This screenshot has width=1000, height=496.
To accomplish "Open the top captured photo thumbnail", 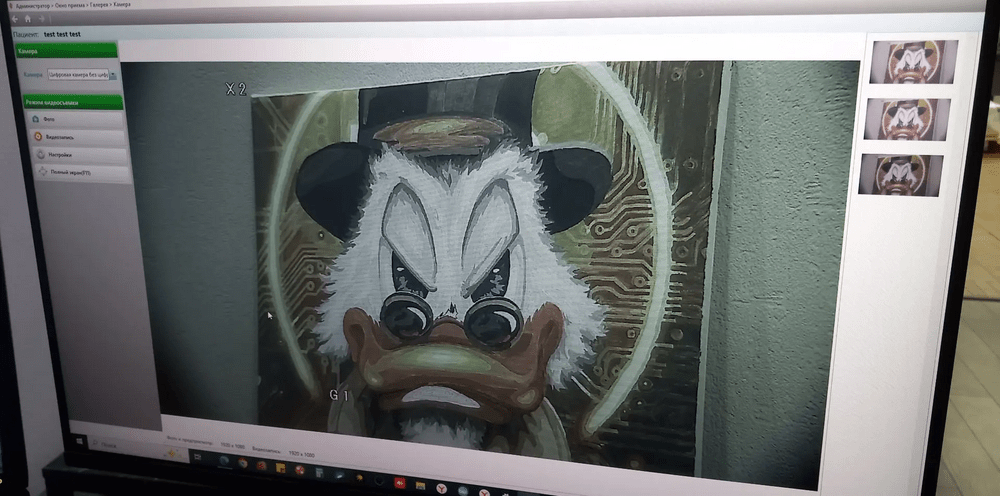I will [x=914, y=62].
